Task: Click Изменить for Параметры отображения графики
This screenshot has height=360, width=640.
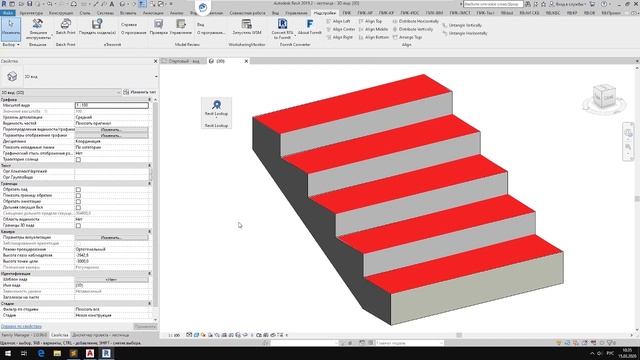Action: (x=111, y=136)
